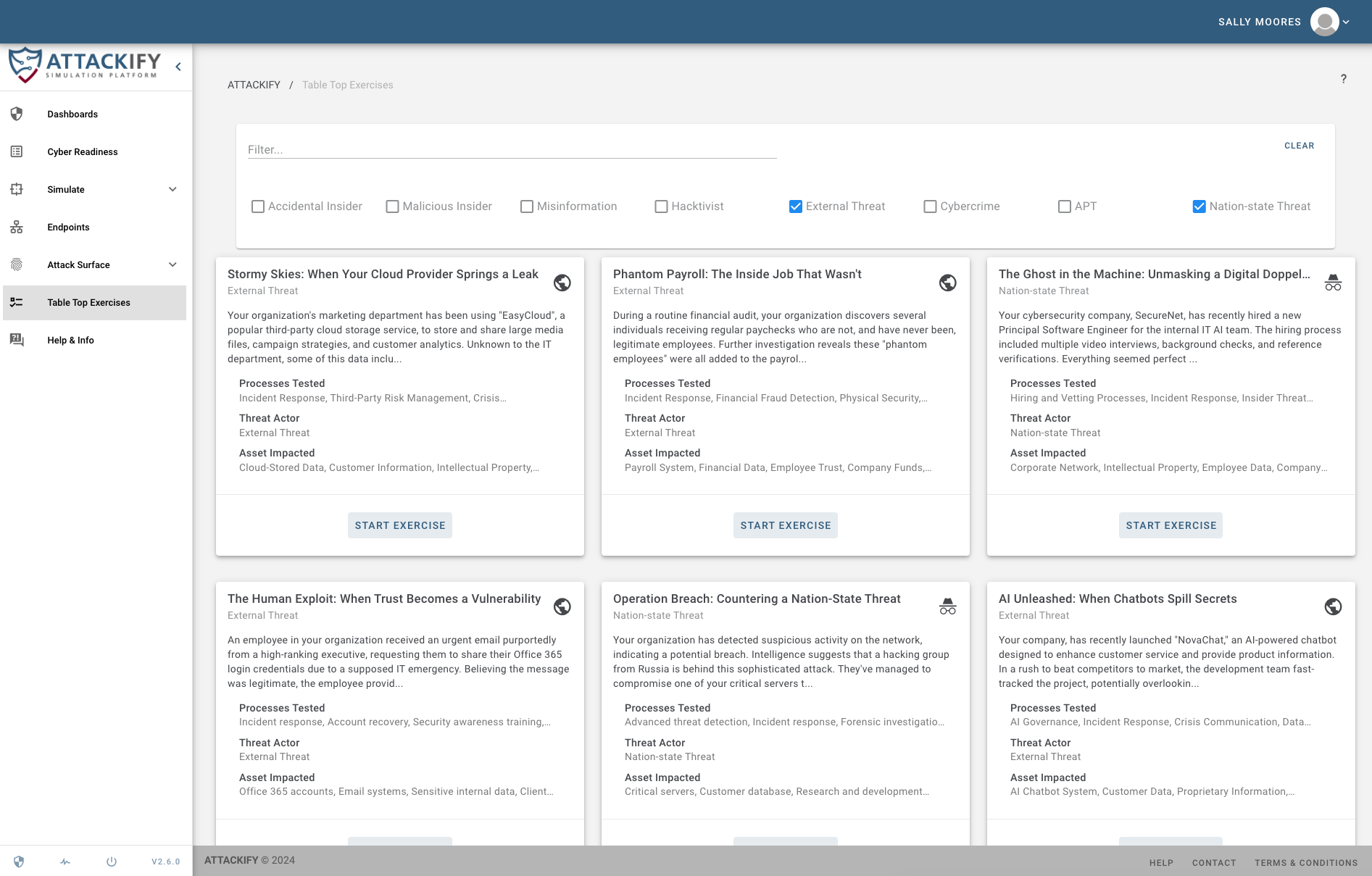This screenshot has width=1372, height=876.
Task: Click the user avatar picture
Action: 1325,22
